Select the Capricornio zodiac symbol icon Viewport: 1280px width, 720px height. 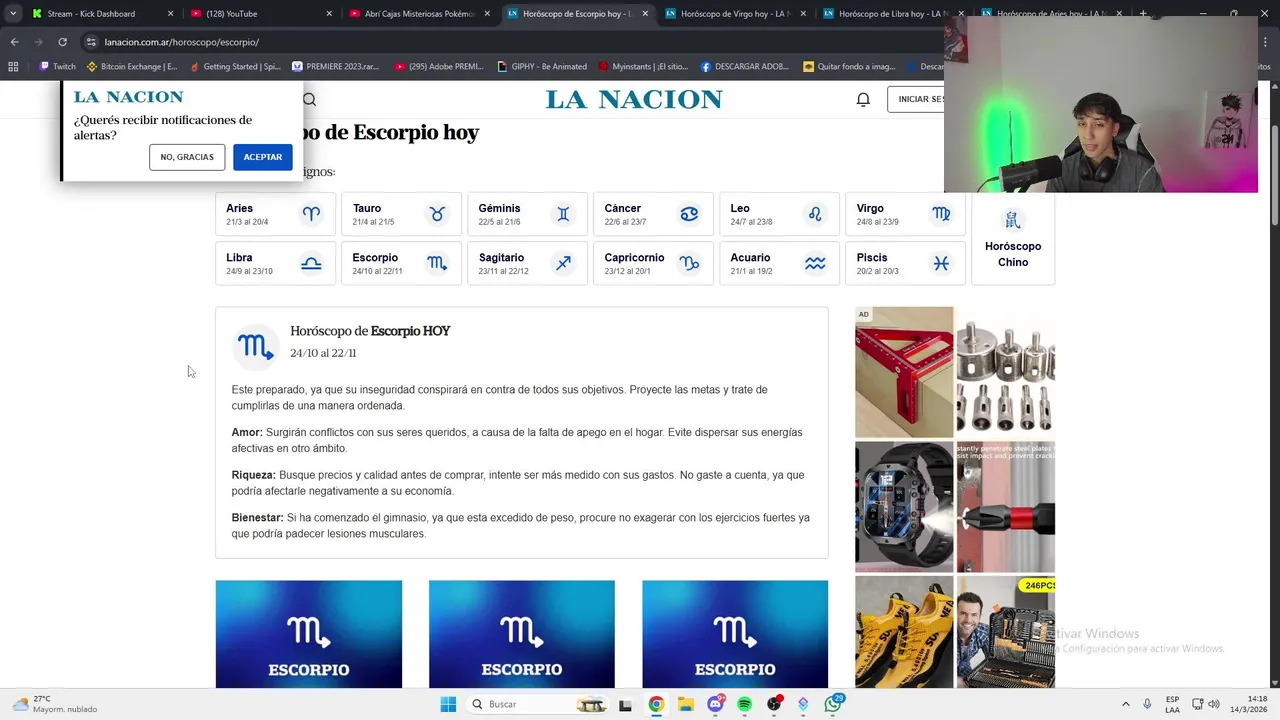tap(689, 263)
